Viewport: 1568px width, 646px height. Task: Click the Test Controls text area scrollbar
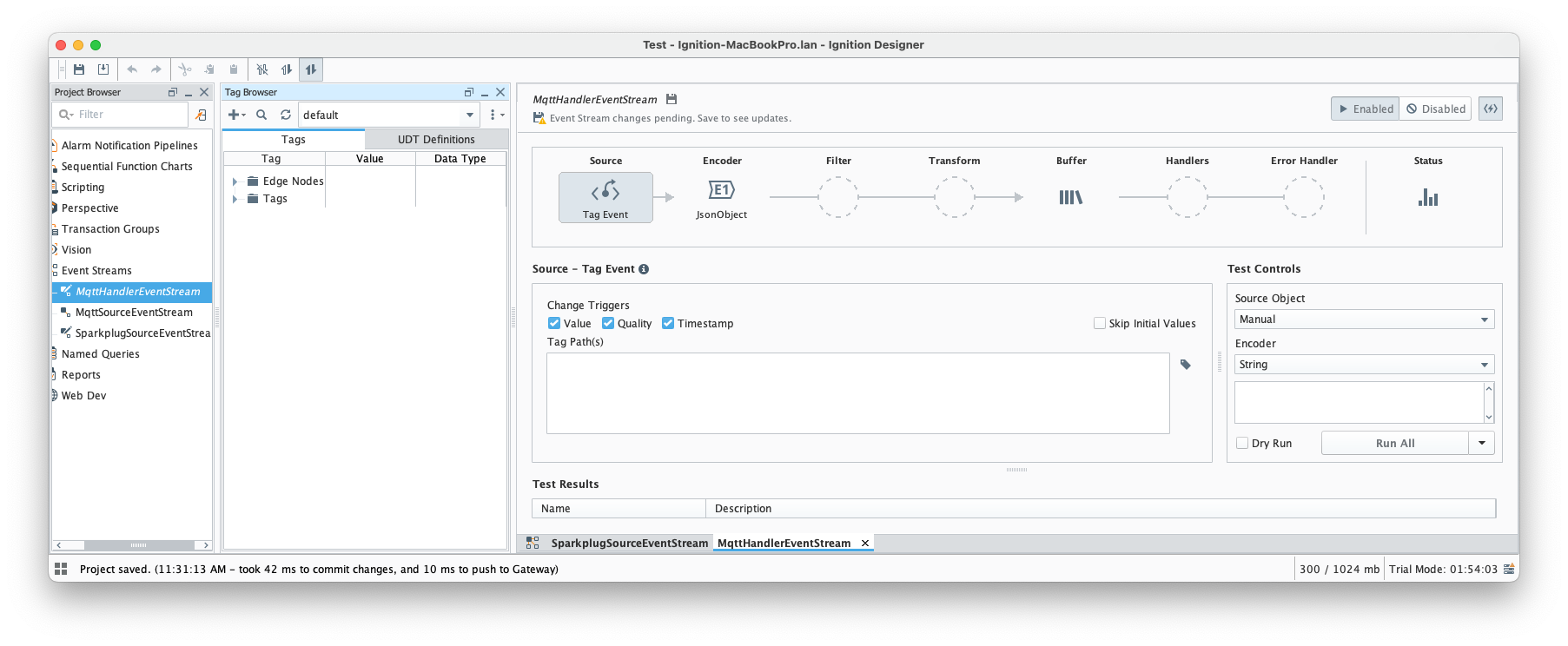[x=1489, y=403]
